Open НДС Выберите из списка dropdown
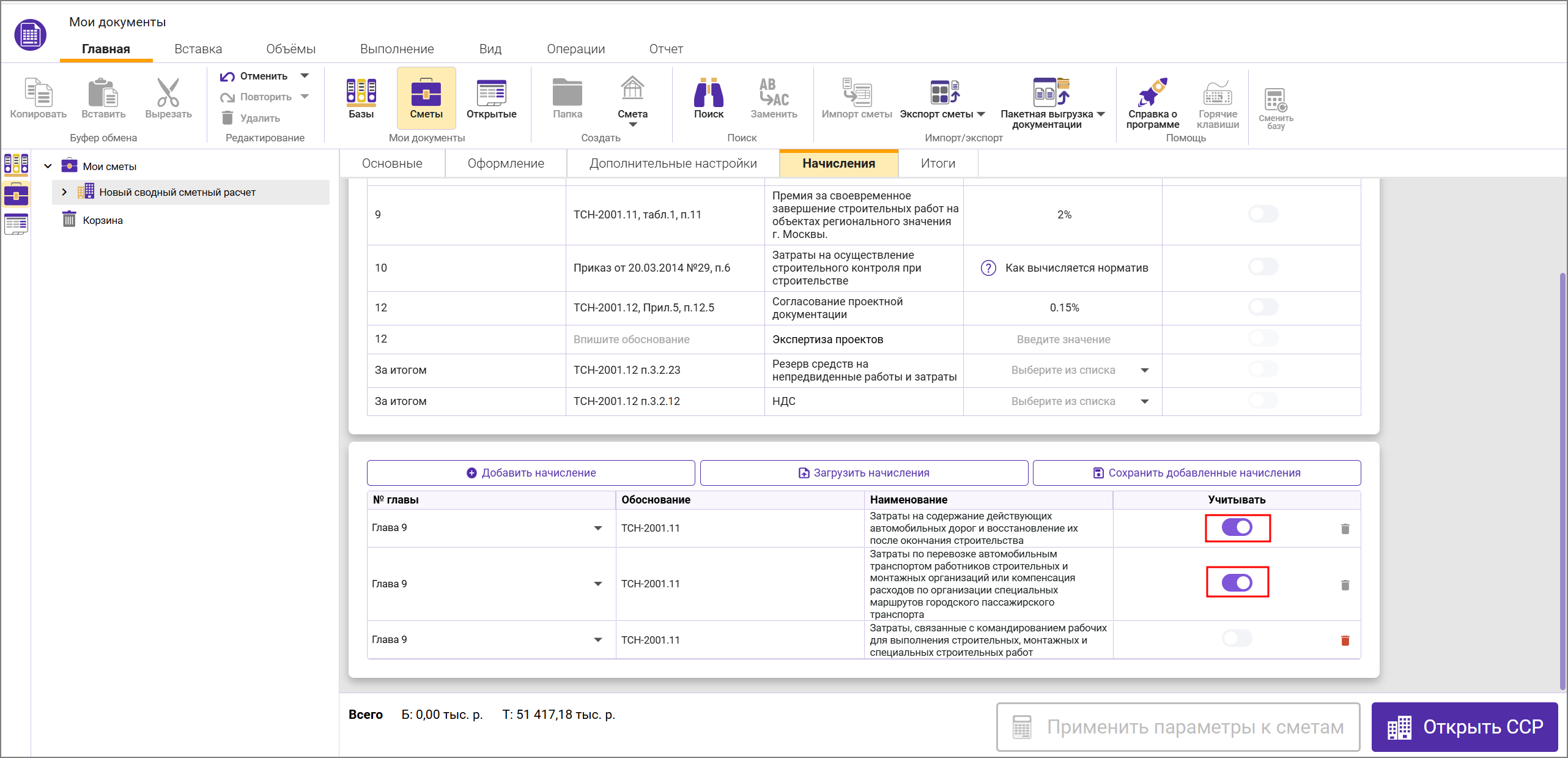This screenshot has height=758, width=1568. point(1144,401)
